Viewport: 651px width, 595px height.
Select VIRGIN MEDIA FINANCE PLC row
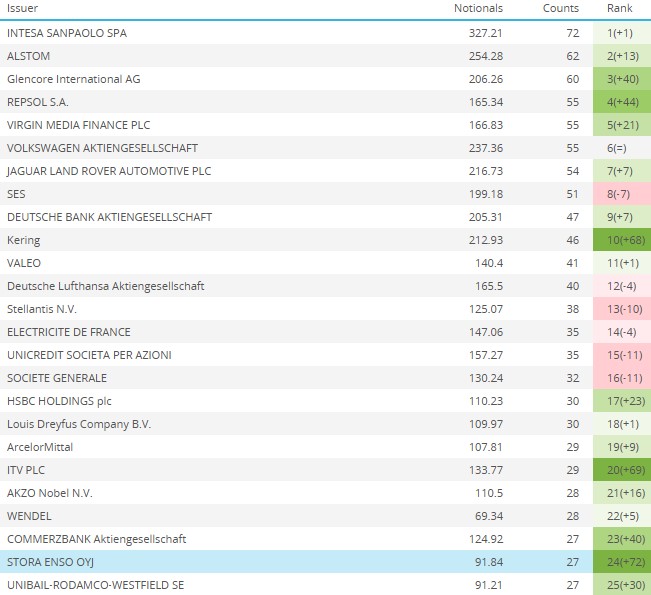click(79, 125)
